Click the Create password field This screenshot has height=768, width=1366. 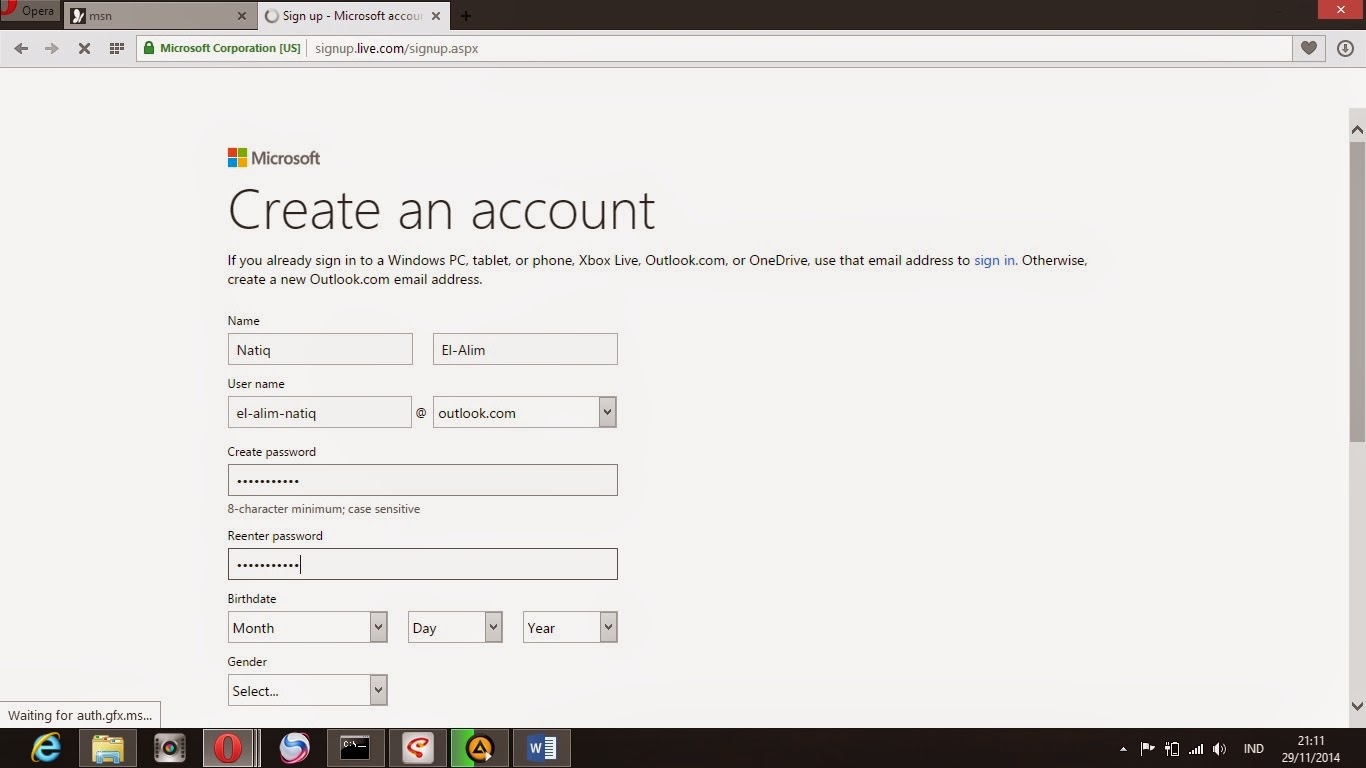coord(423,480)
